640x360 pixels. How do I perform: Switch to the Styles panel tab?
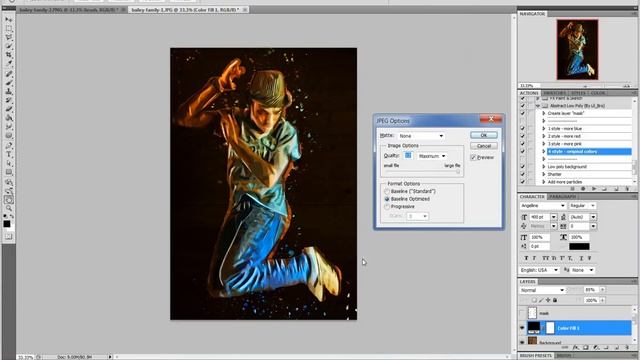[578, 93]
